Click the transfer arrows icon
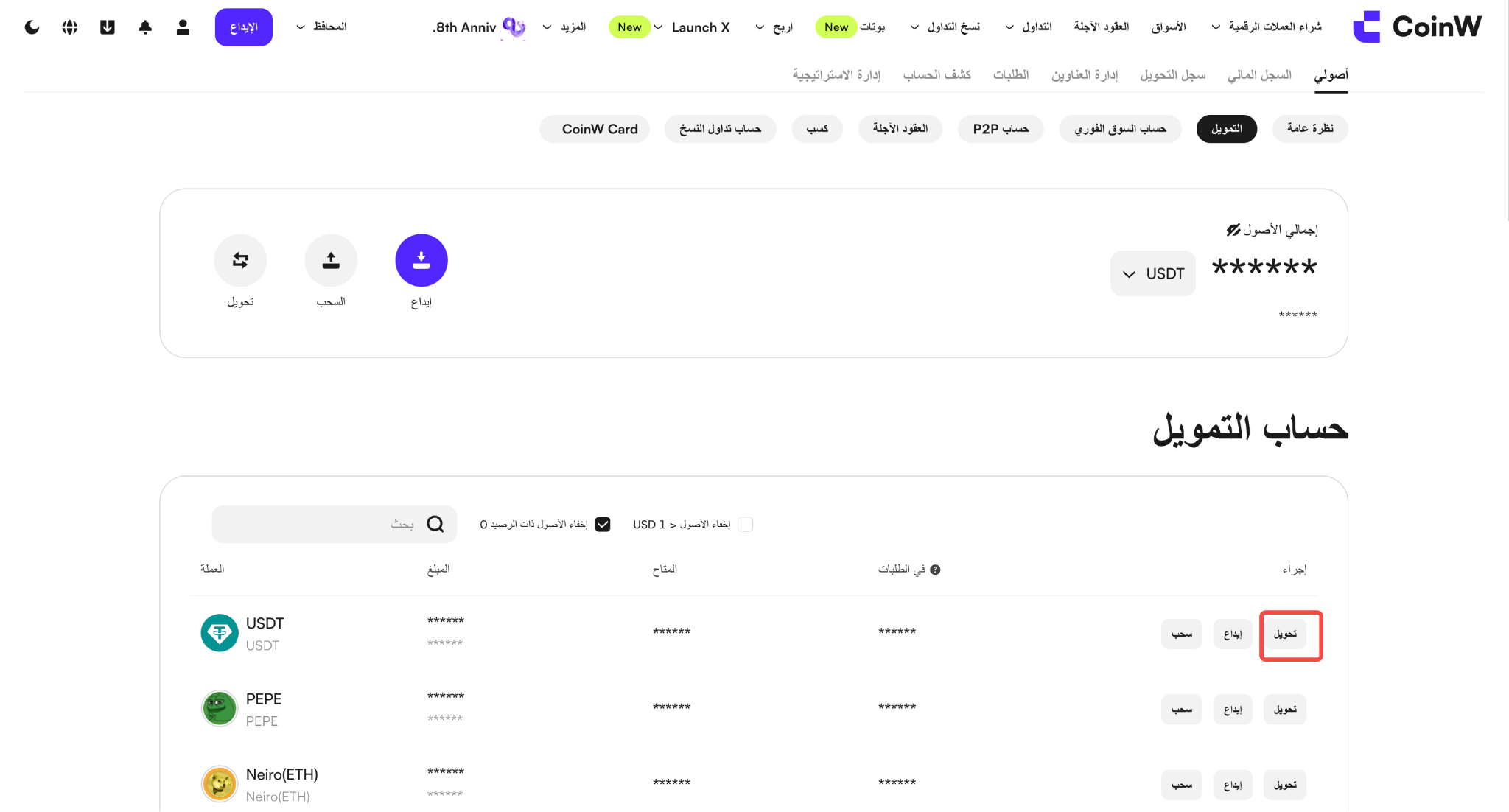This screenshot has width=1509, height=812. tap(240, 260)
